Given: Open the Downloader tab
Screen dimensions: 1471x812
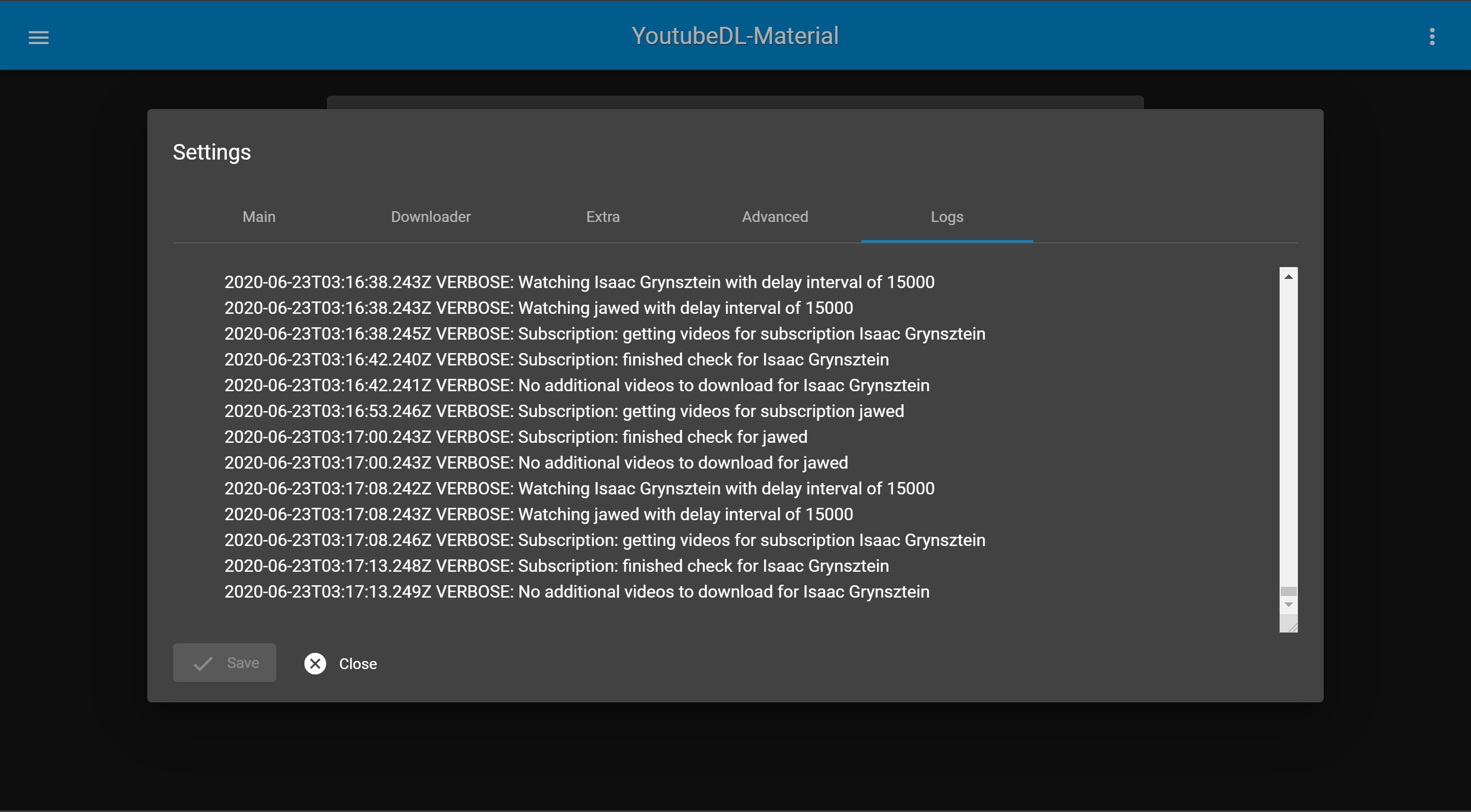Looking at the screenshot, I should [x=431, y=217].
